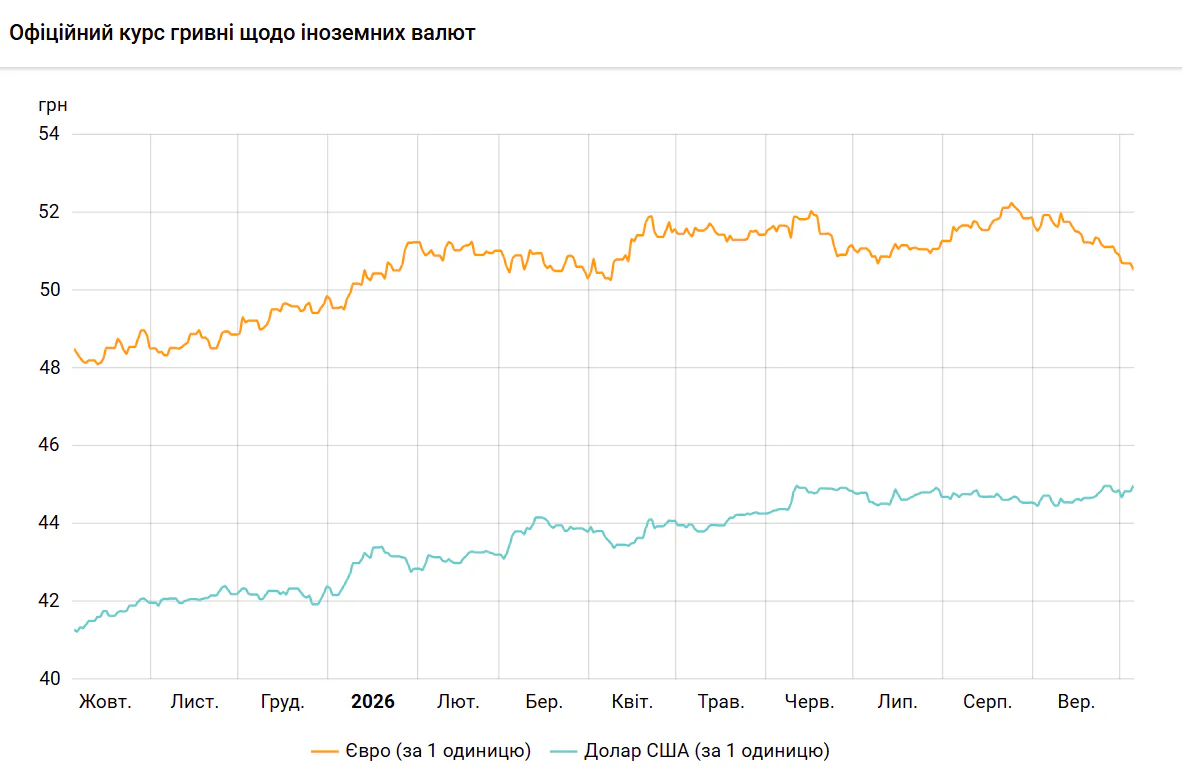This screenshot has width=1182, height=768.
Task: Select the 'Серп.' month label
Action: coord(988,702)
